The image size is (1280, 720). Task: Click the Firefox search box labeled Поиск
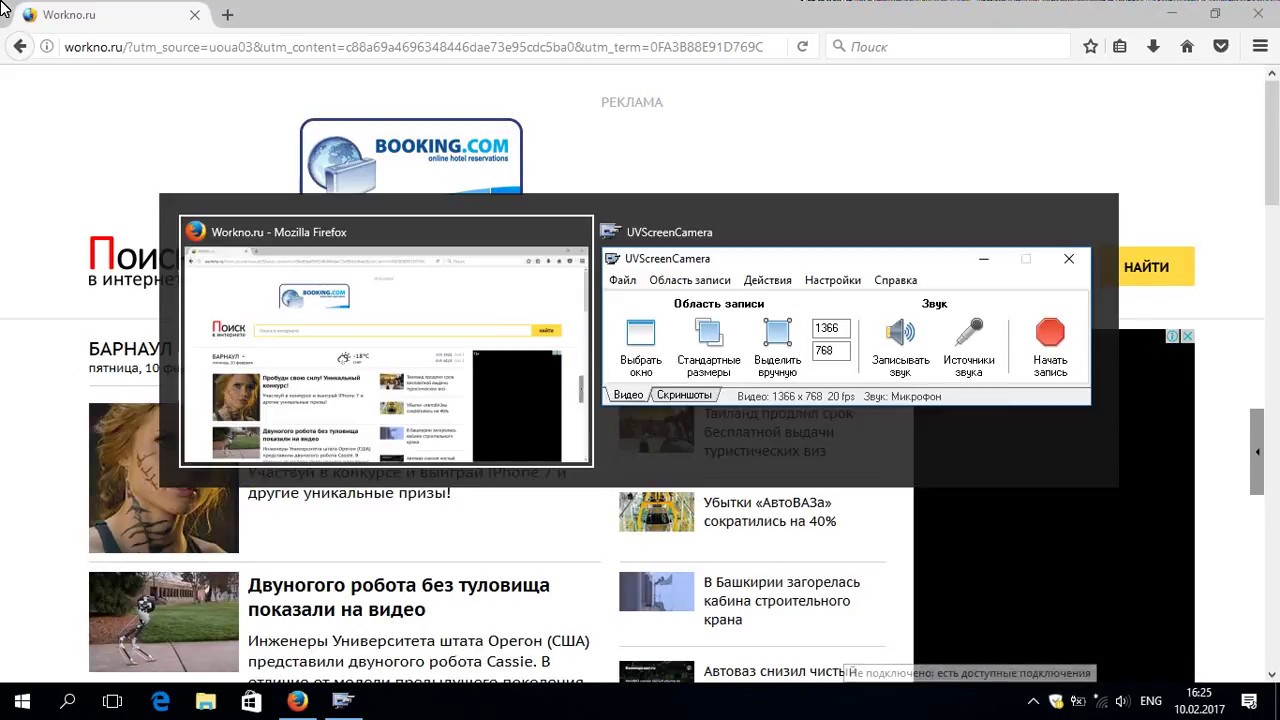tap(948, 46)
